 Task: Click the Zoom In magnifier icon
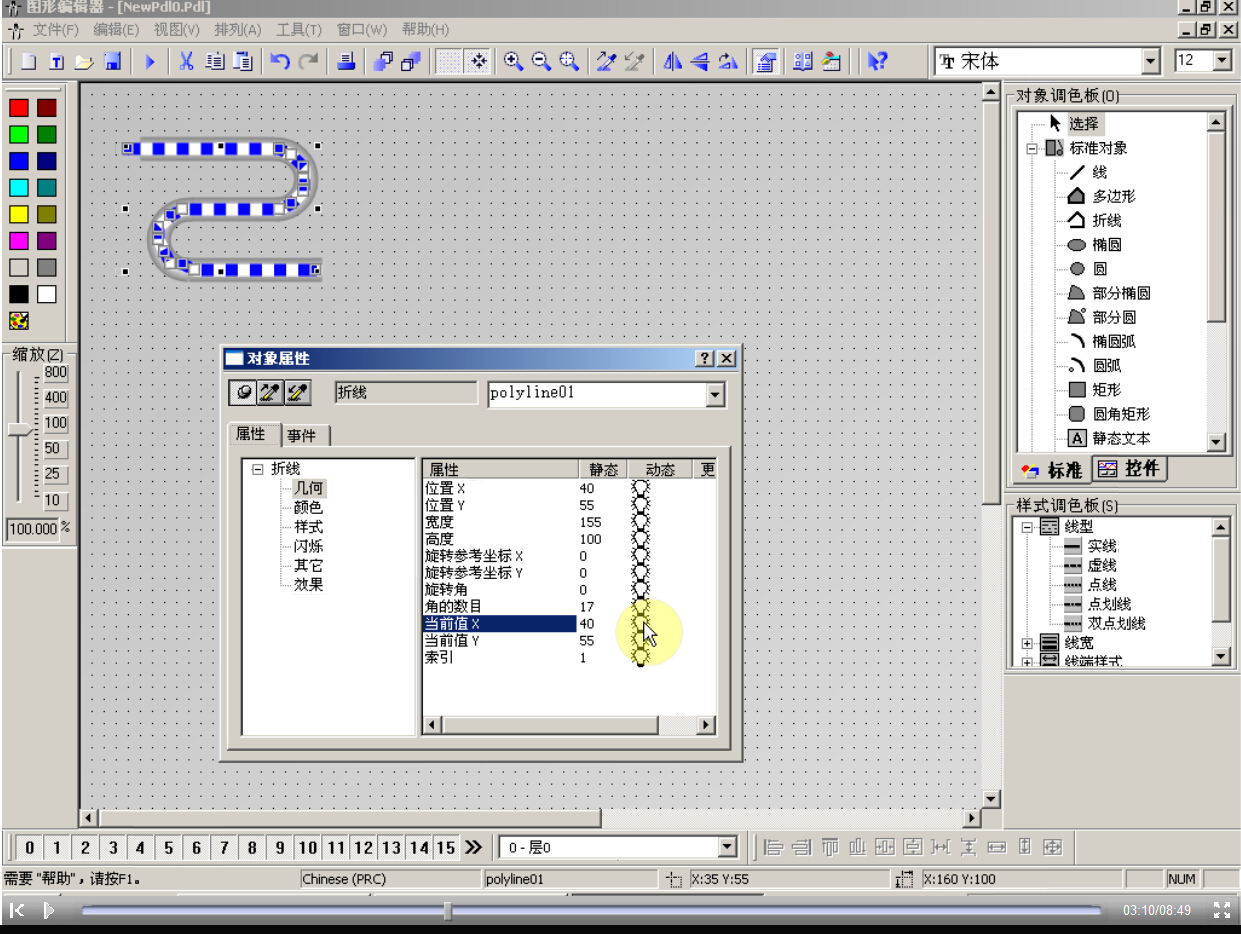pos(513,62)
